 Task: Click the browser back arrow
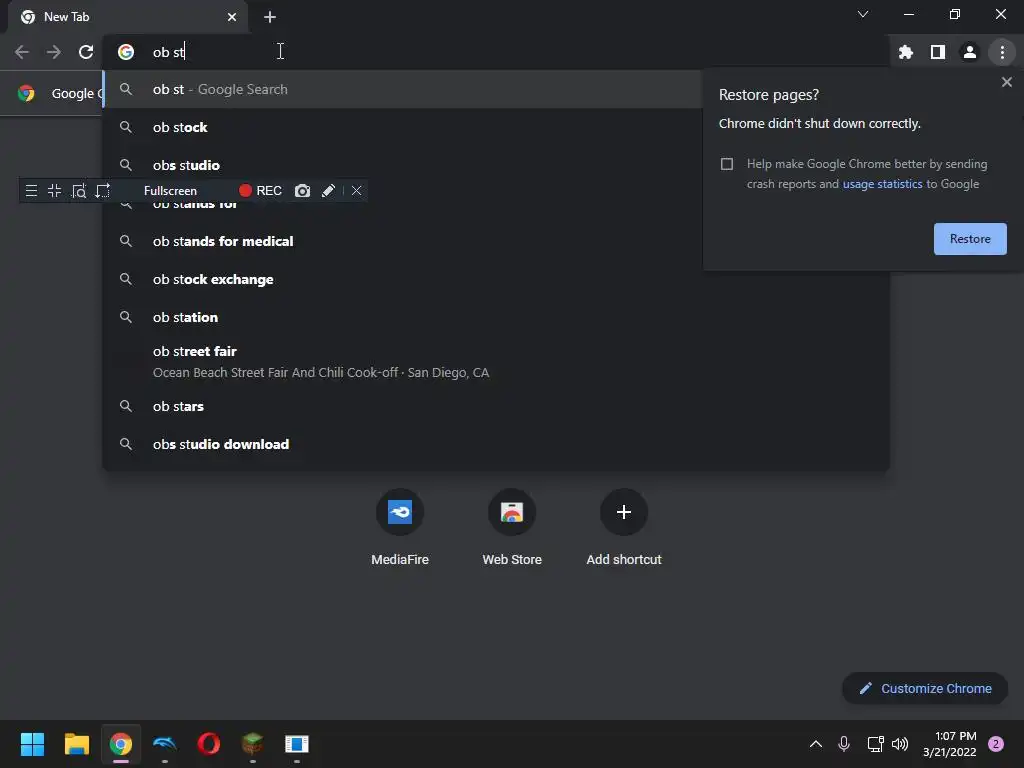22,52
